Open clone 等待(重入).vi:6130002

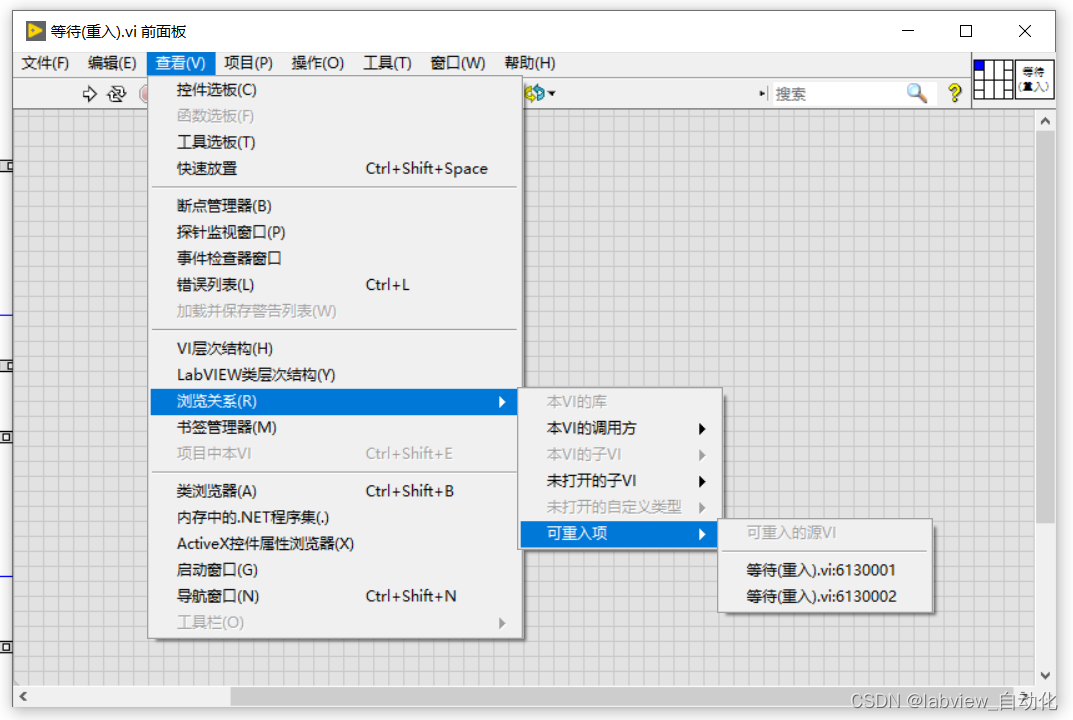pyautogui.click(x=825, y=596)
